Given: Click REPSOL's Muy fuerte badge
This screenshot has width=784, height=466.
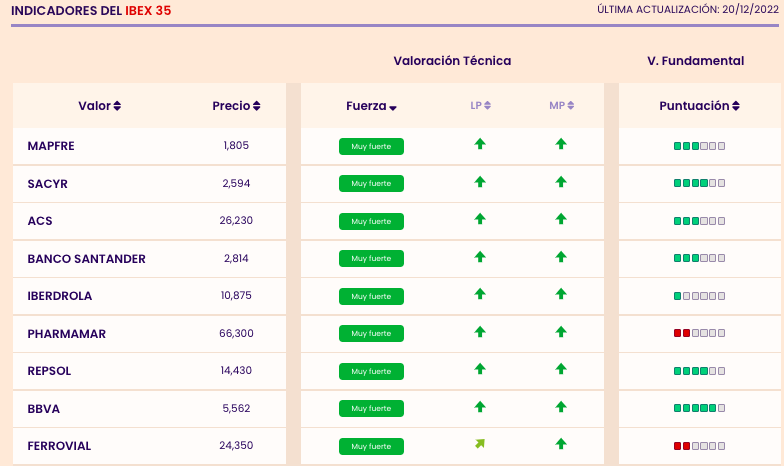Looking at the screenshot, I should pos(371,372).
